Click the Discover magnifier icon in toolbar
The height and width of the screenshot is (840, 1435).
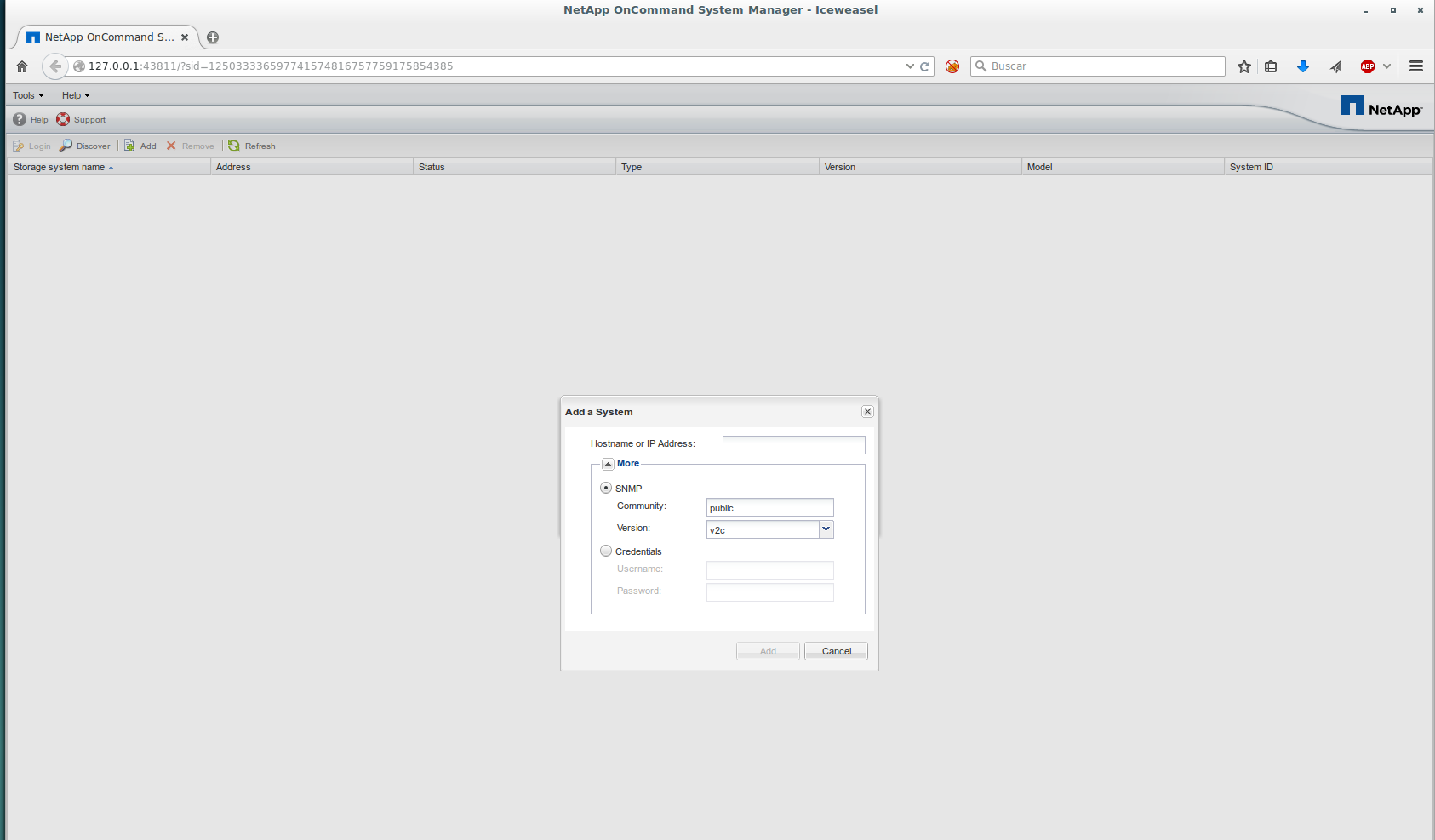66,146
